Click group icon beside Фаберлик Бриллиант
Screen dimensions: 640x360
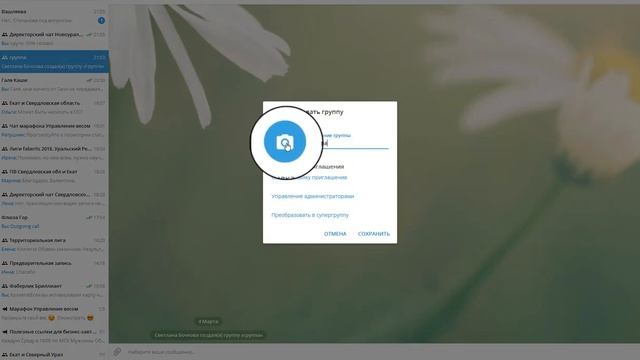4,286
